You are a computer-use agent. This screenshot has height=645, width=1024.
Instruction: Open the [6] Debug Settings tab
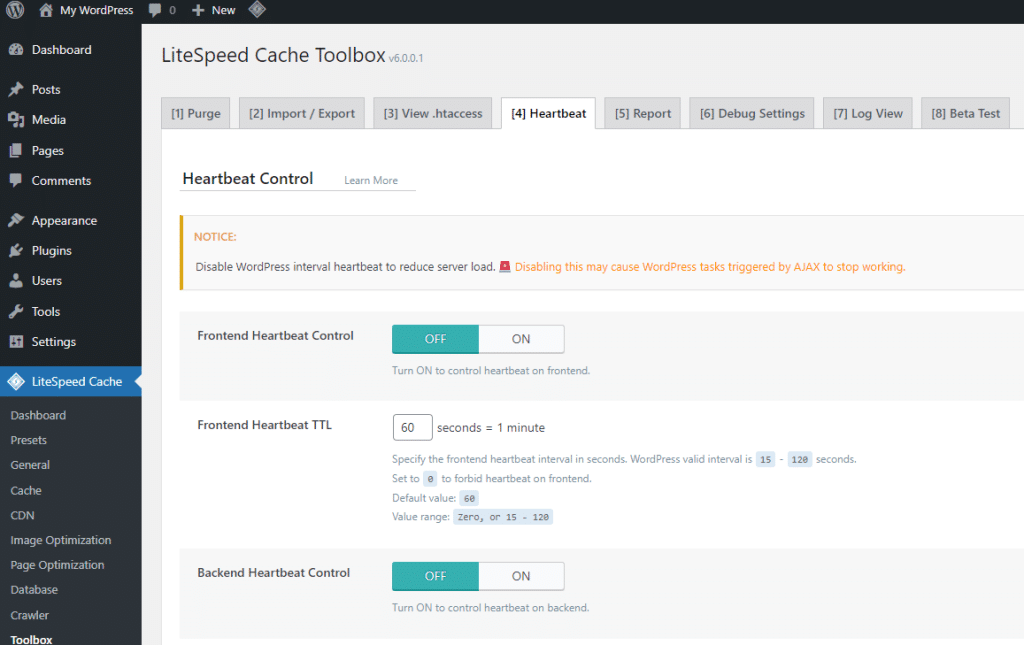click(752, 114)
